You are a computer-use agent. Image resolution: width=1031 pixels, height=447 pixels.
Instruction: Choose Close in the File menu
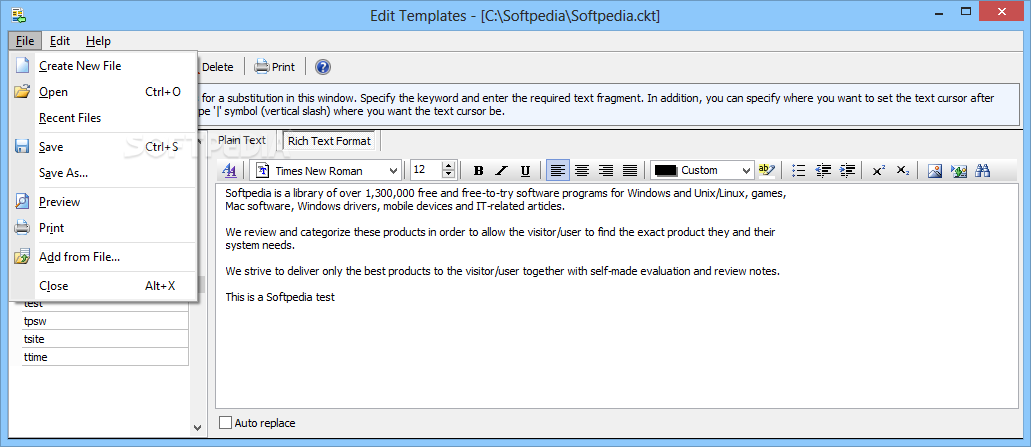[104, 286]
